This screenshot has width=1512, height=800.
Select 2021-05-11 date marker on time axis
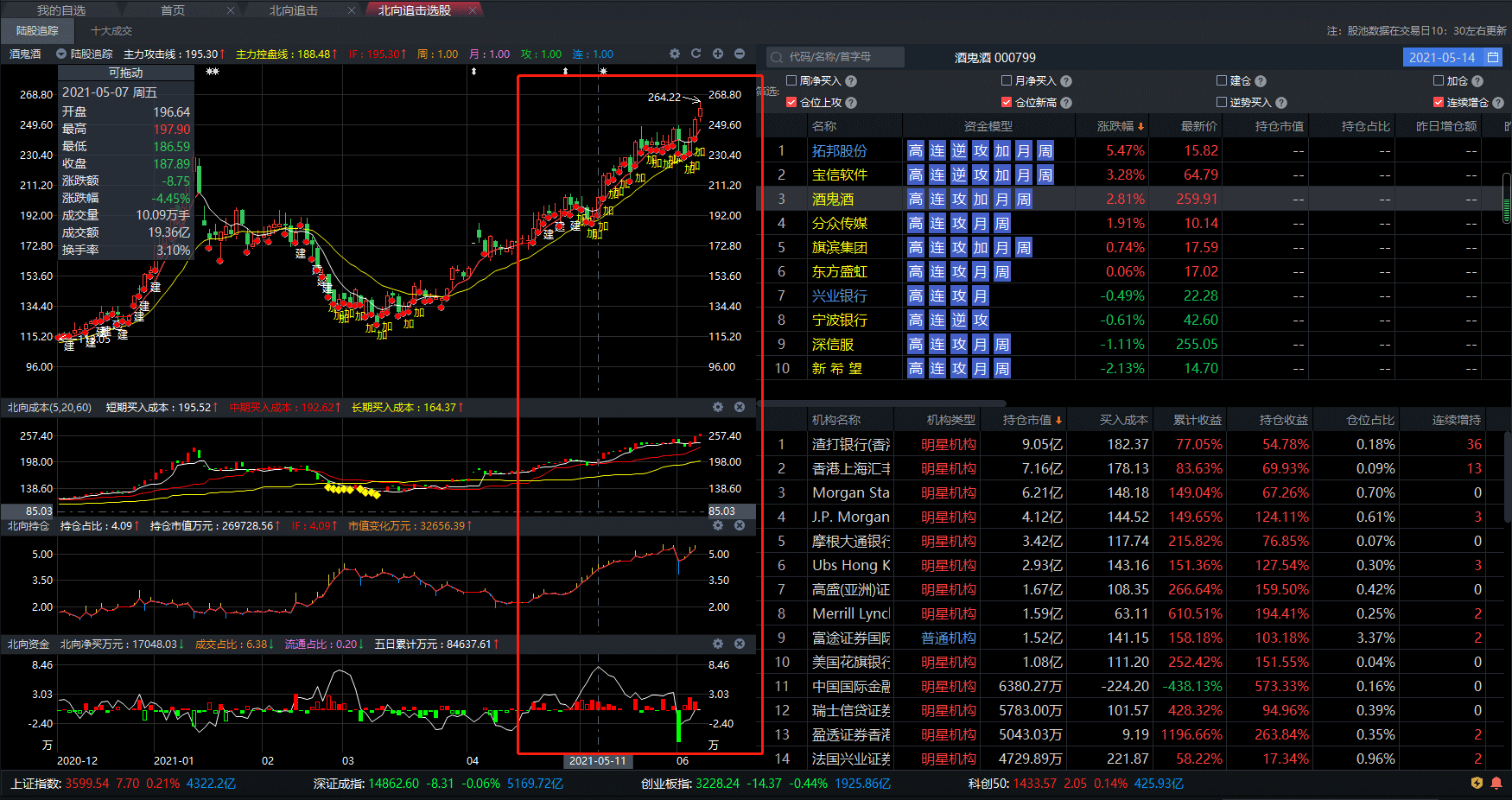[x=597, y=761]
